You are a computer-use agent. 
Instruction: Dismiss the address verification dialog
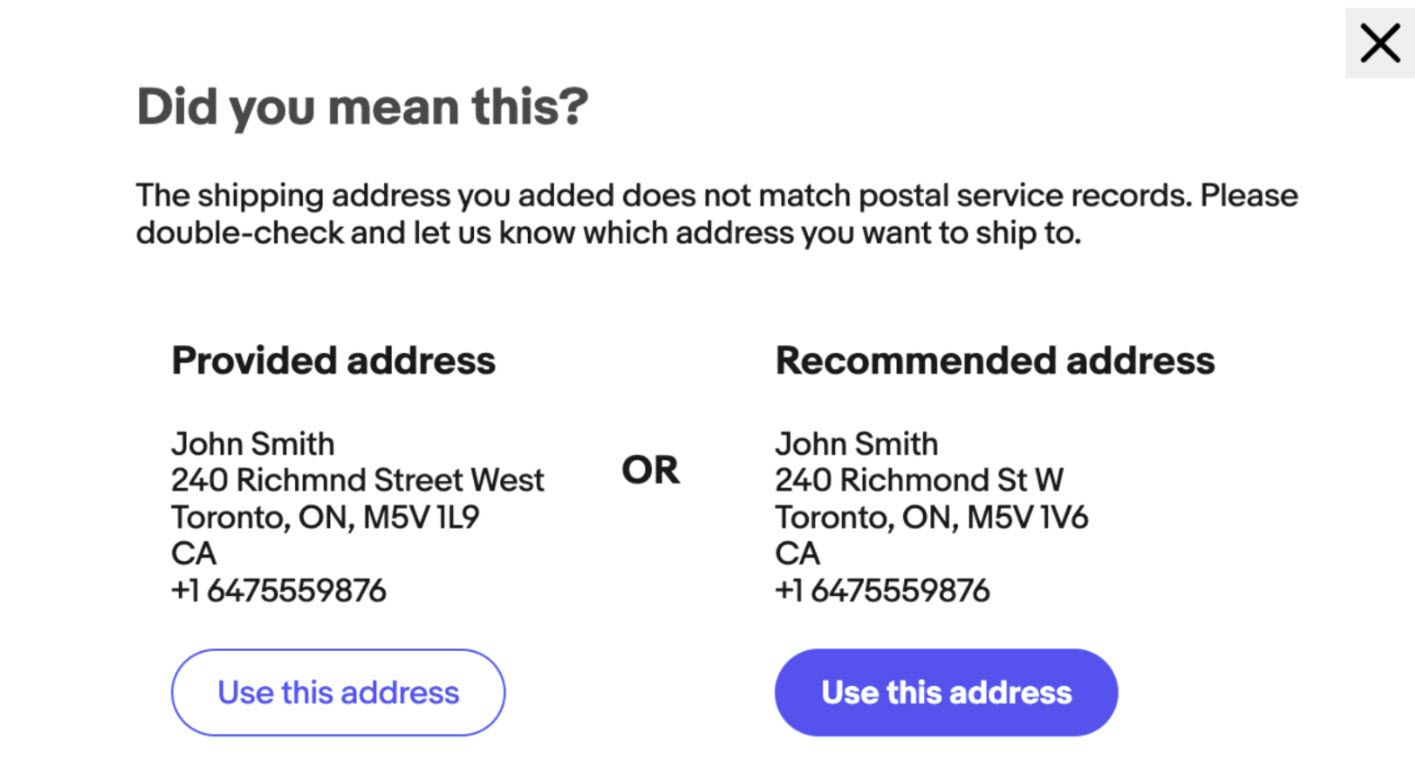pos(1379,43)
